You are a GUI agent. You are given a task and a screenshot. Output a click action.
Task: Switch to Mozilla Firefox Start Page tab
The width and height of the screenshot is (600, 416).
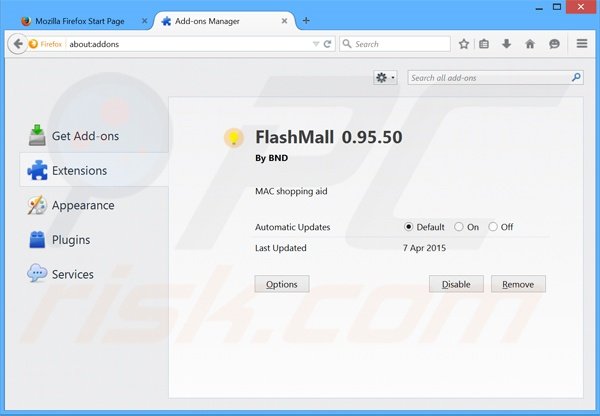click(80, 21)
